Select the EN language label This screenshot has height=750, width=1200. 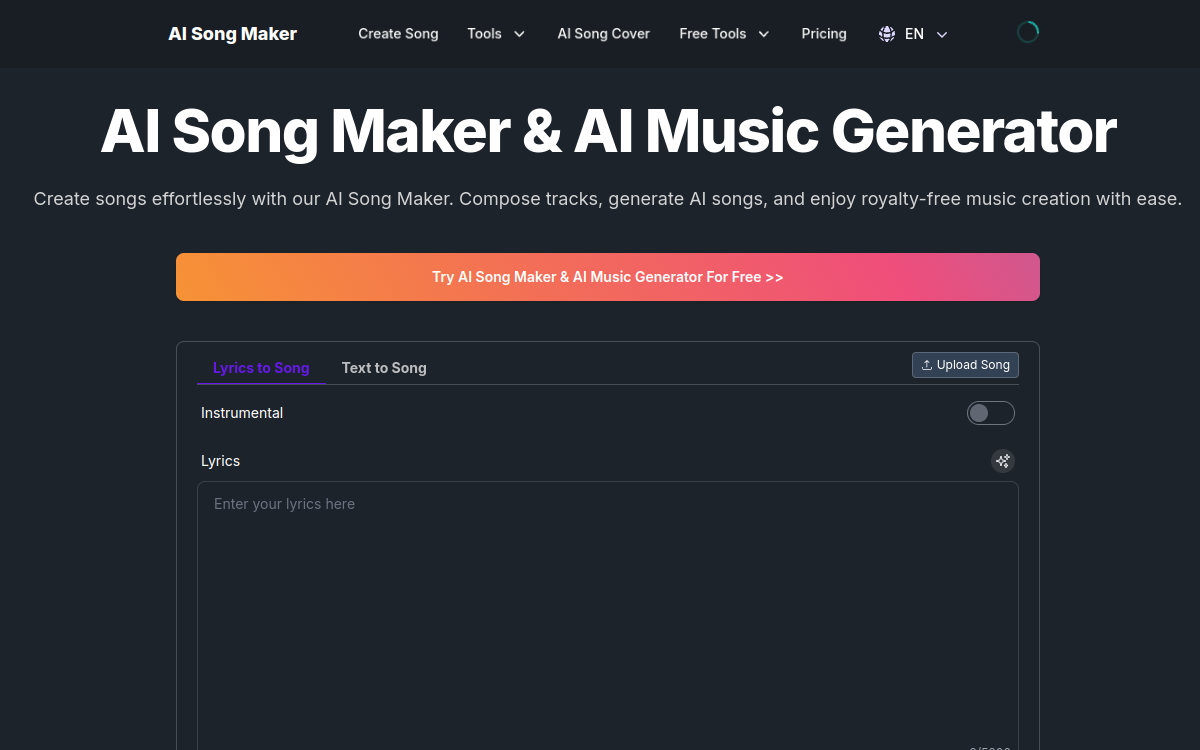[x=914, y=34]
